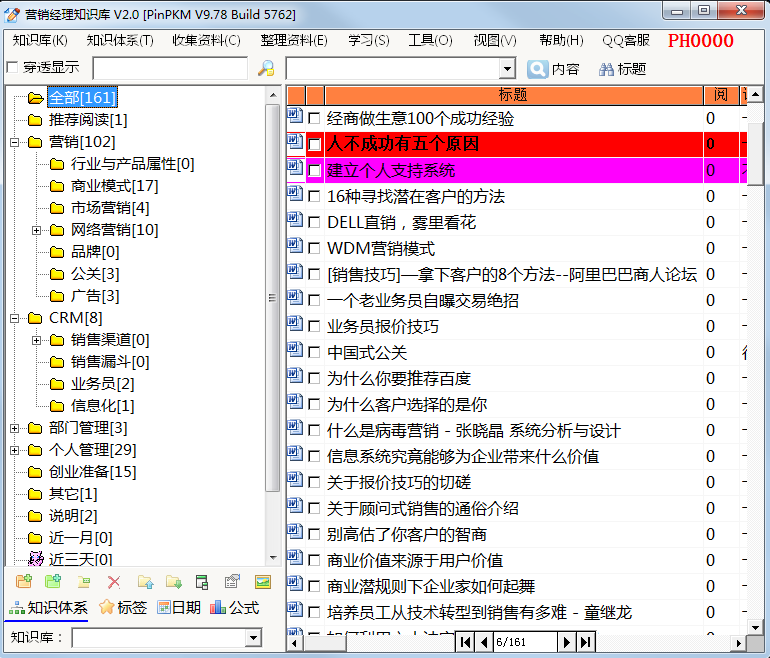This screenshot has width=770, height=658.
Task: Select the 商业模式[17] folder
Action: point(114,186)
